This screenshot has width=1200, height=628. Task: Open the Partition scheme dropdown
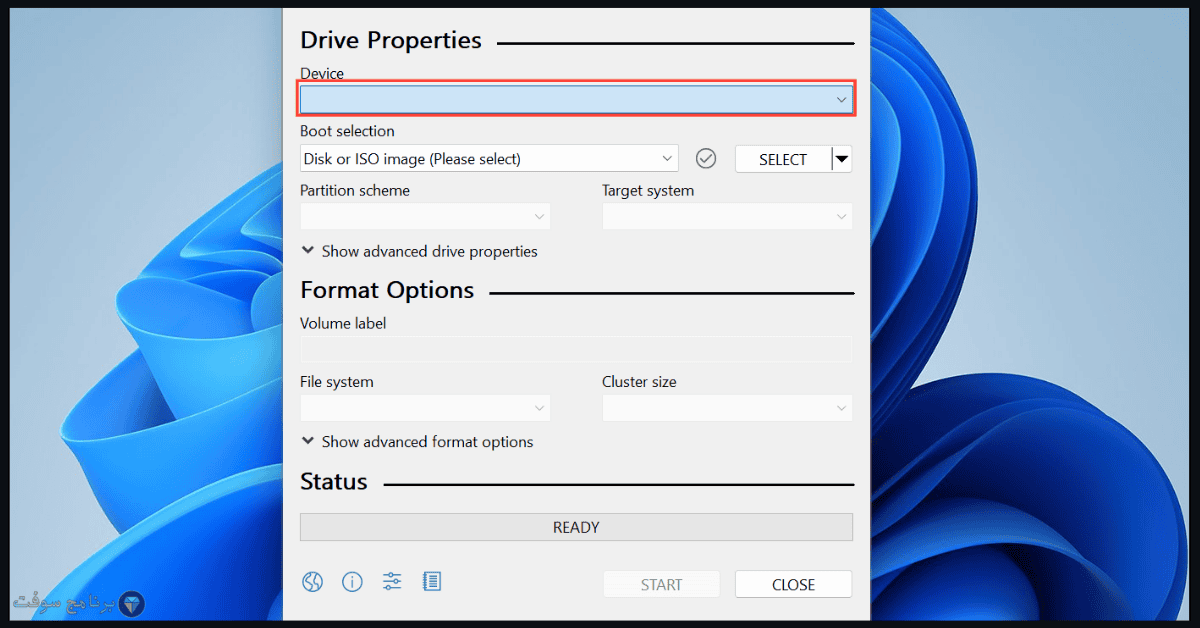coord(425,216)
